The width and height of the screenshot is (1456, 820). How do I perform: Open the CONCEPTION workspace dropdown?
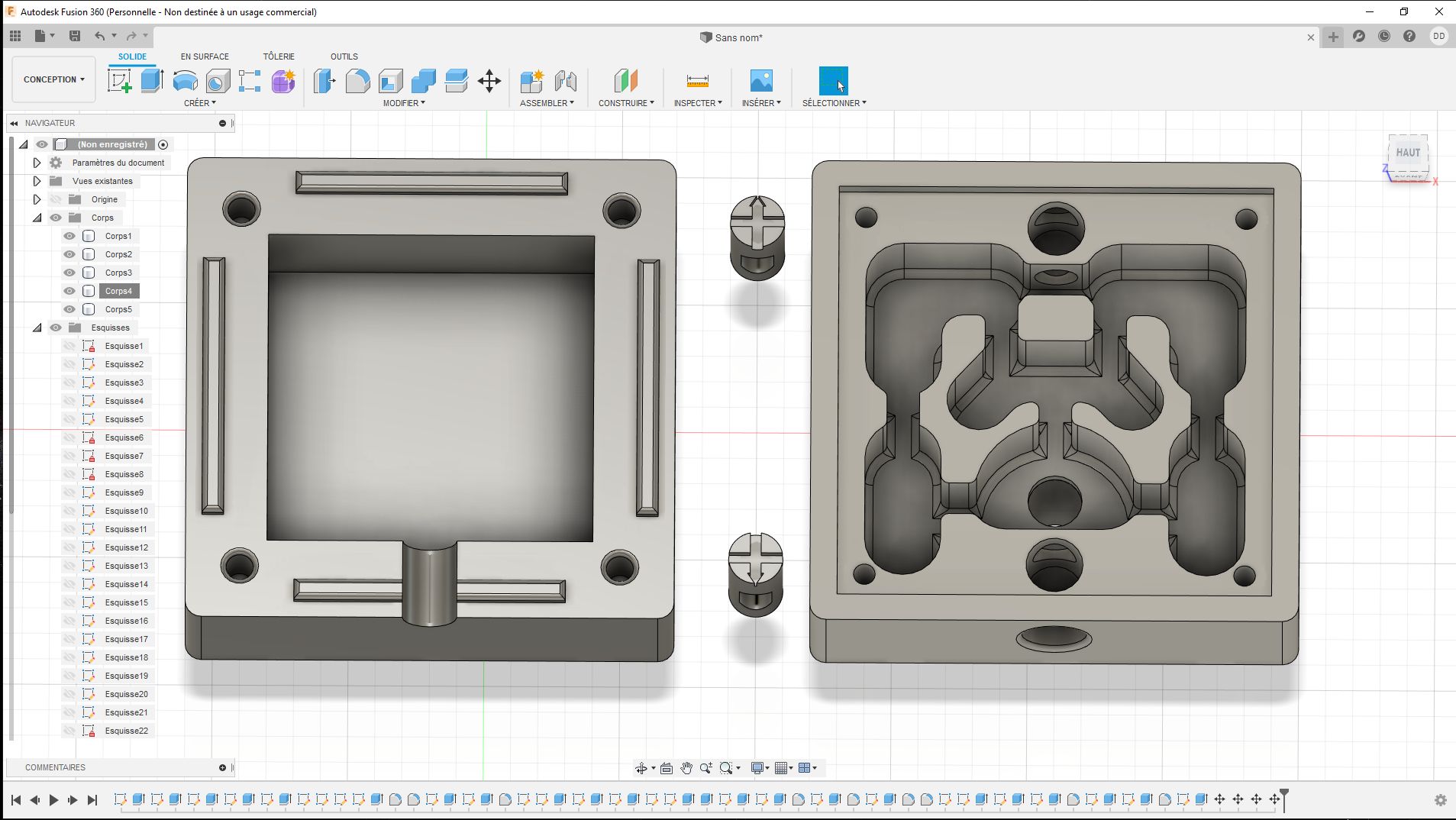point(53,79)
